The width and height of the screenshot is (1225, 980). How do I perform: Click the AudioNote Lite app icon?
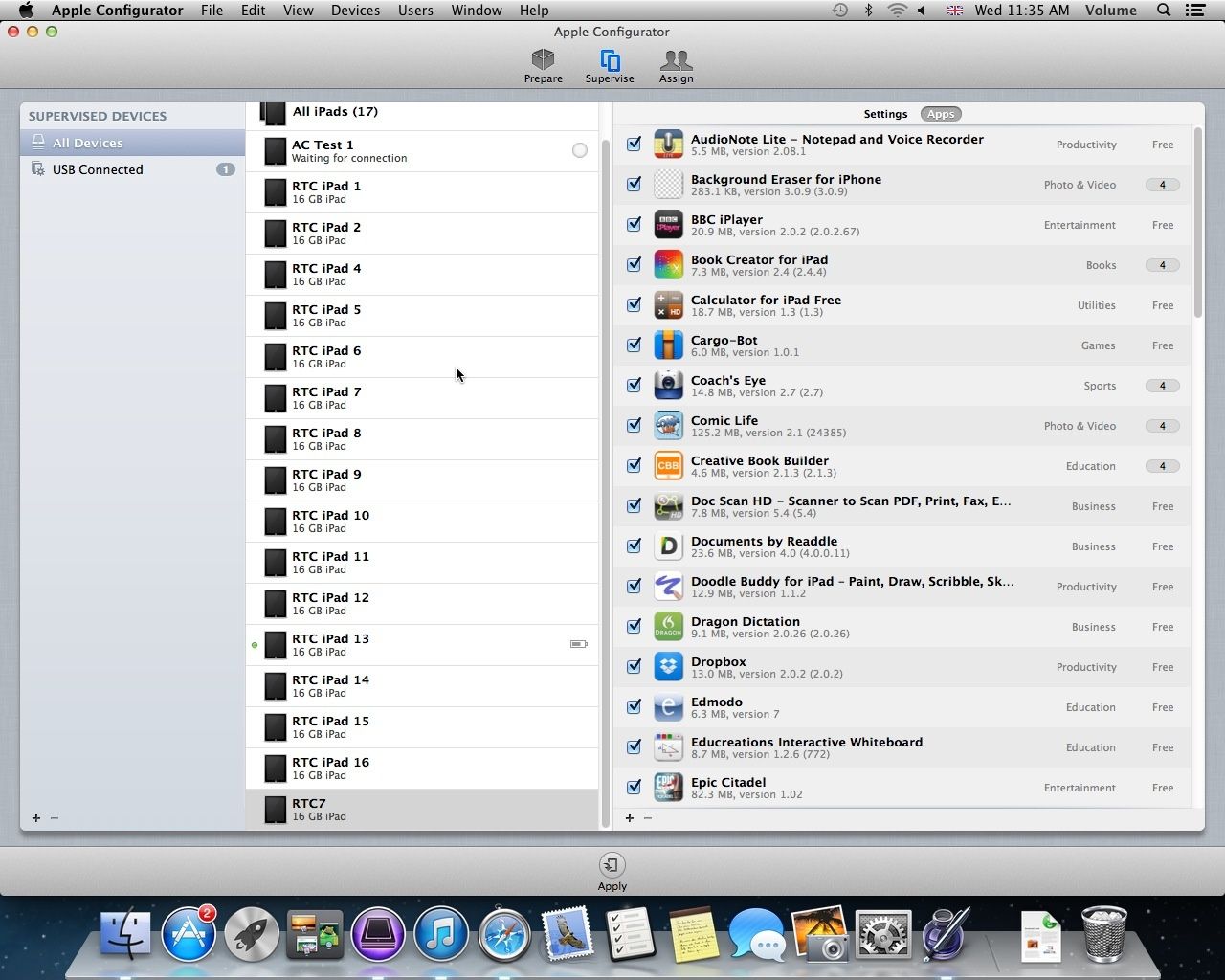pyautogui.click(x=668, y=145)
